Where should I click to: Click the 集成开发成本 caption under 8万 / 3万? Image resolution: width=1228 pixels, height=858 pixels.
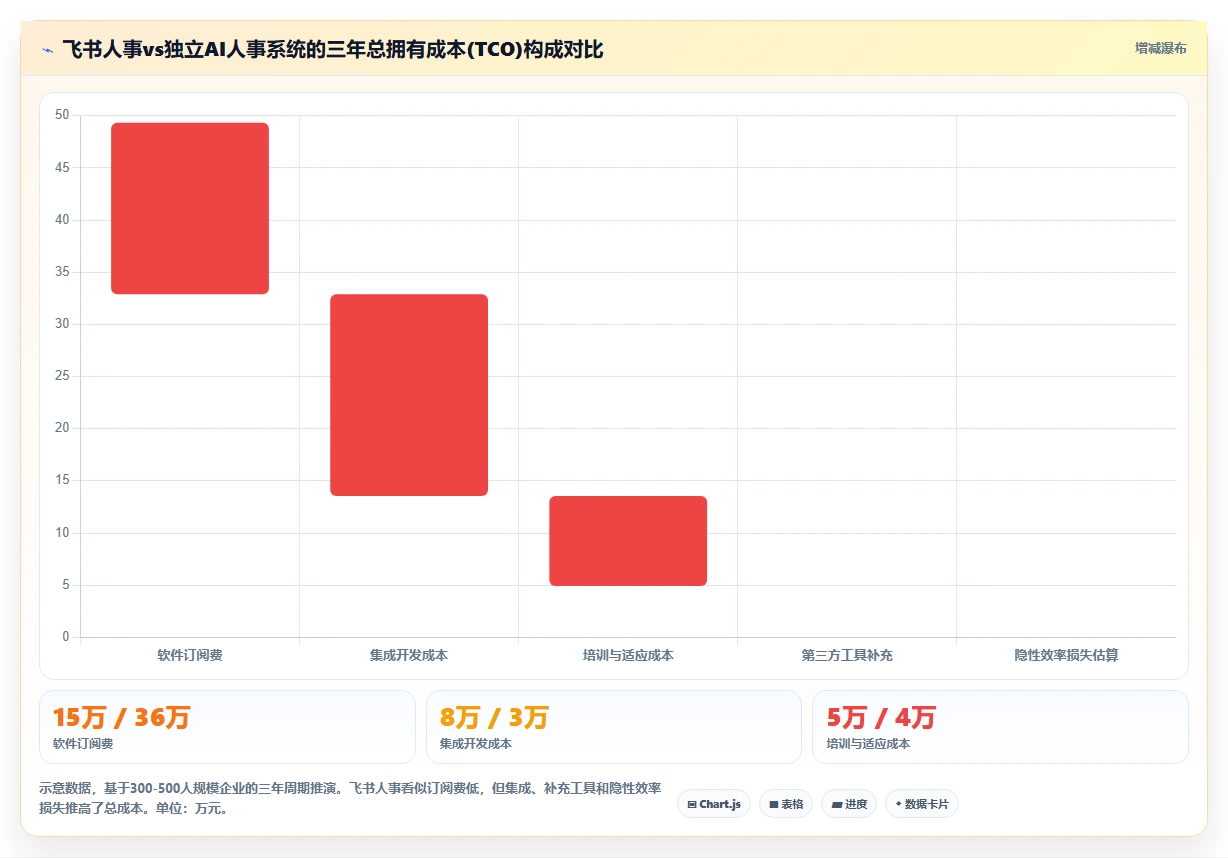tap(476, 744)
